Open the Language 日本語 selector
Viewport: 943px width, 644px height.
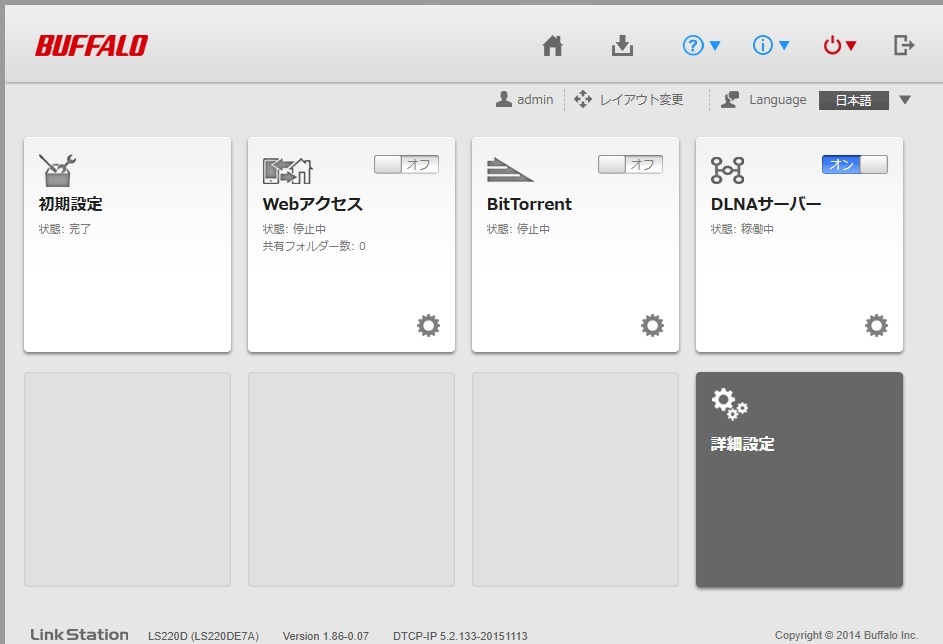click(864, 100)
